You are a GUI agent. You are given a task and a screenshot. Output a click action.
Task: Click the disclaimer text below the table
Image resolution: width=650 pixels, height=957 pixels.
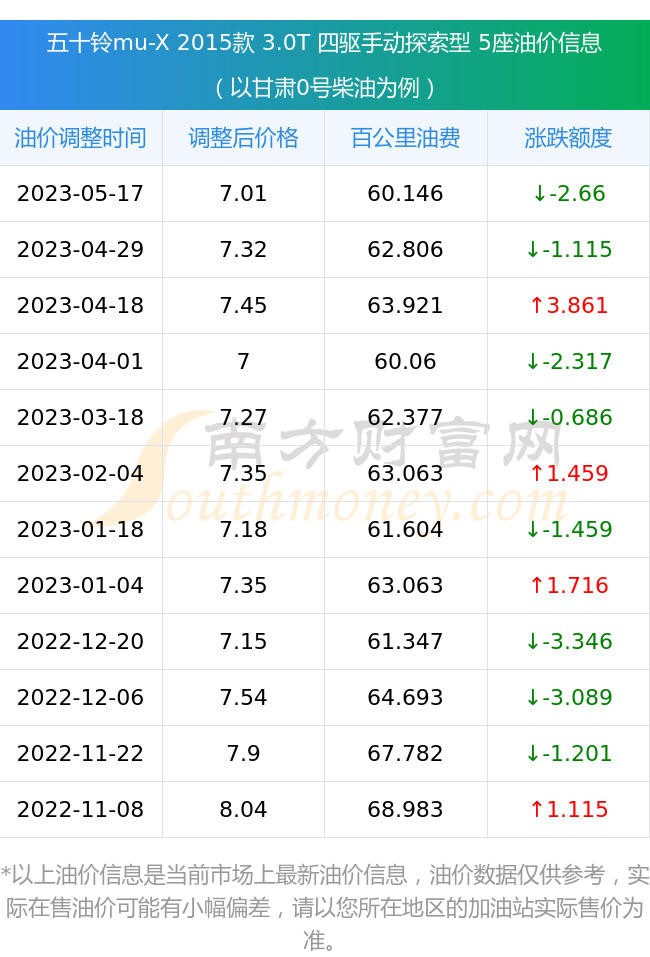point(325,908)
